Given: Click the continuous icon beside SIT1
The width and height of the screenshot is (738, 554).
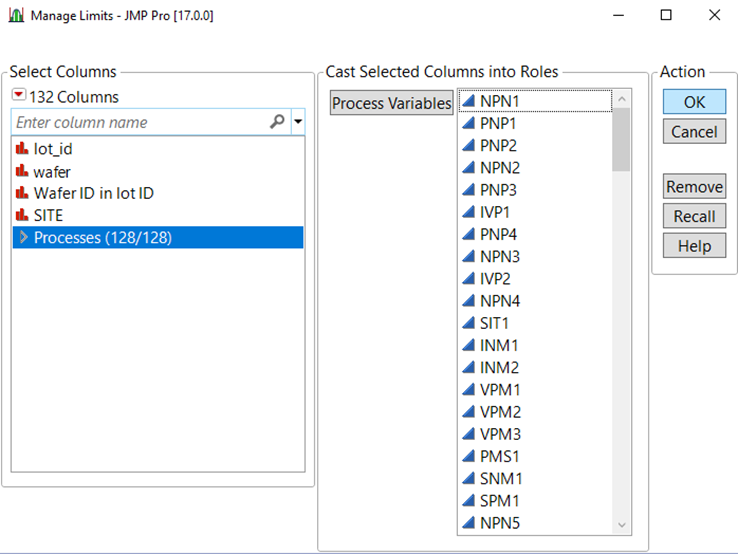Looking at the screenshot, I should point(468,323).
